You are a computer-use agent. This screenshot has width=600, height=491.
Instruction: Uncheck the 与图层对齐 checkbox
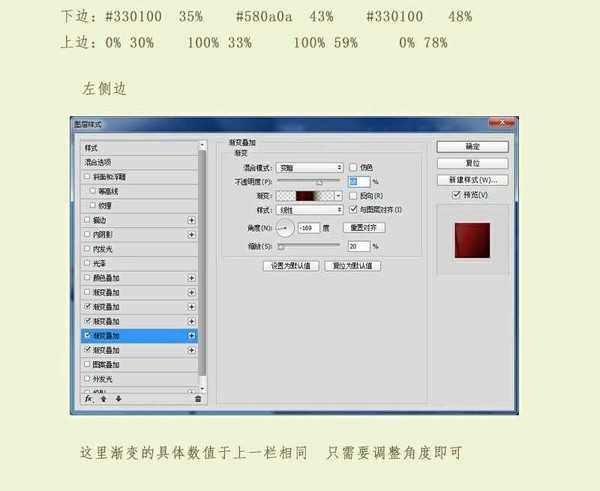tap(353, 209)
